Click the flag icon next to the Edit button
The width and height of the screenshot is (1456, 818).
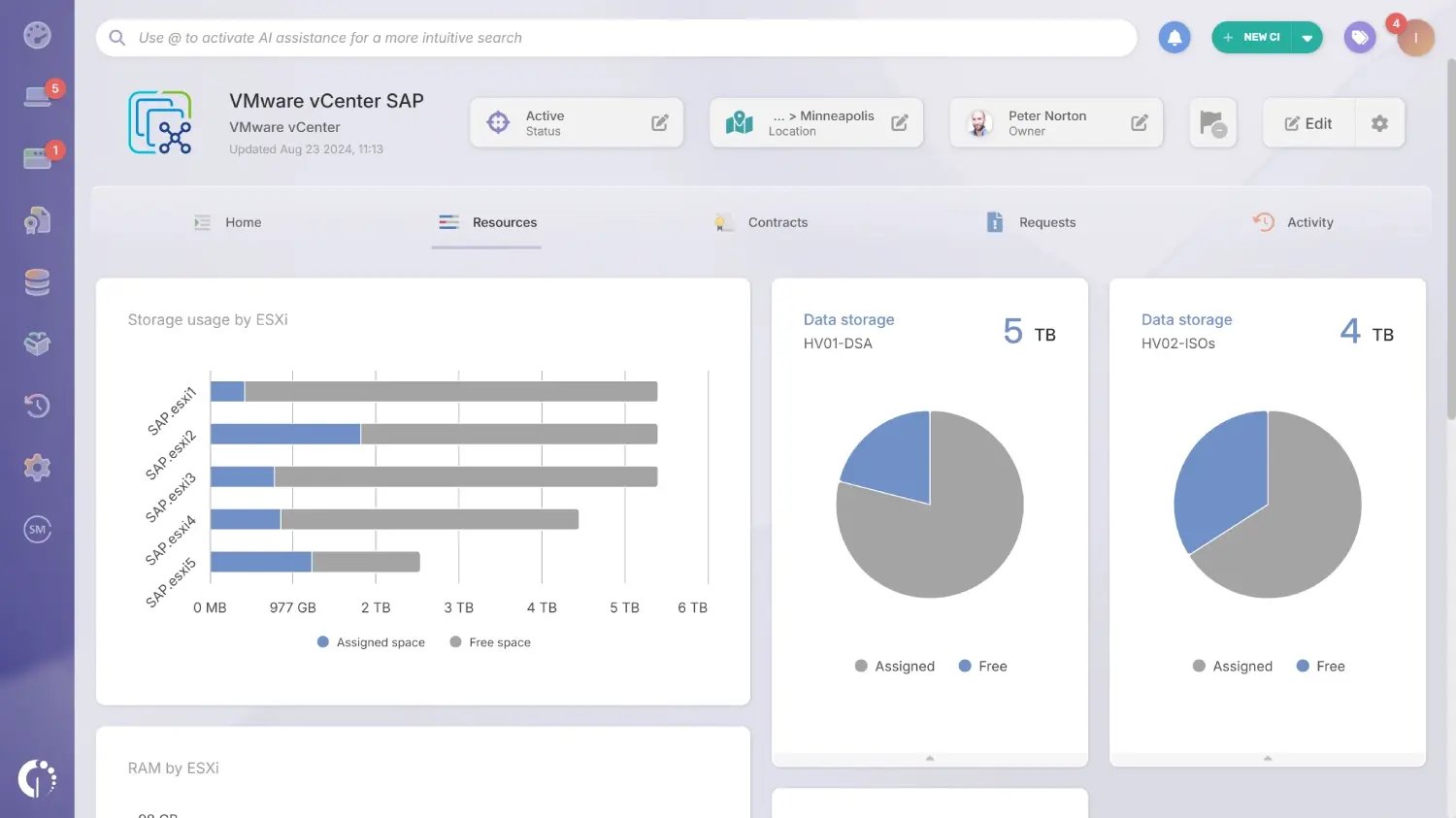1210,122
